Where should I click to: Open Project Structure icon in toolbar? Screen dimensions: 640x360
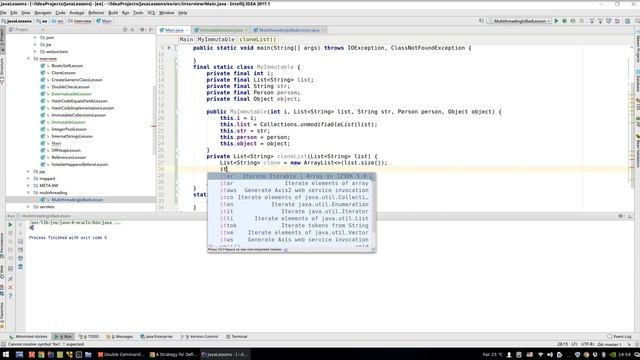(627, 21)
